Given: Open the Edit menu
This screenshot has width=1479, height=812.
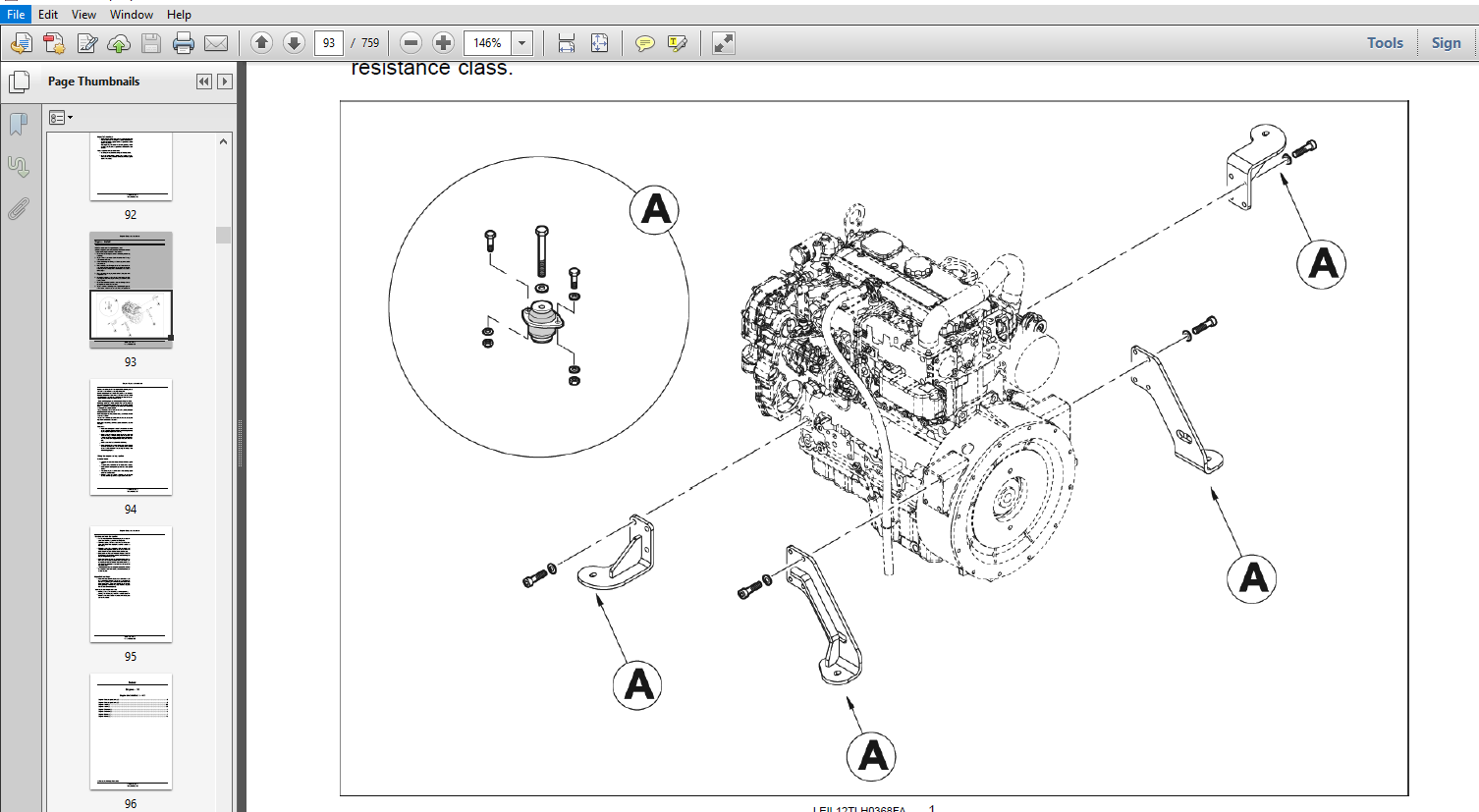Looking at the screenshot, I should 48,15.
